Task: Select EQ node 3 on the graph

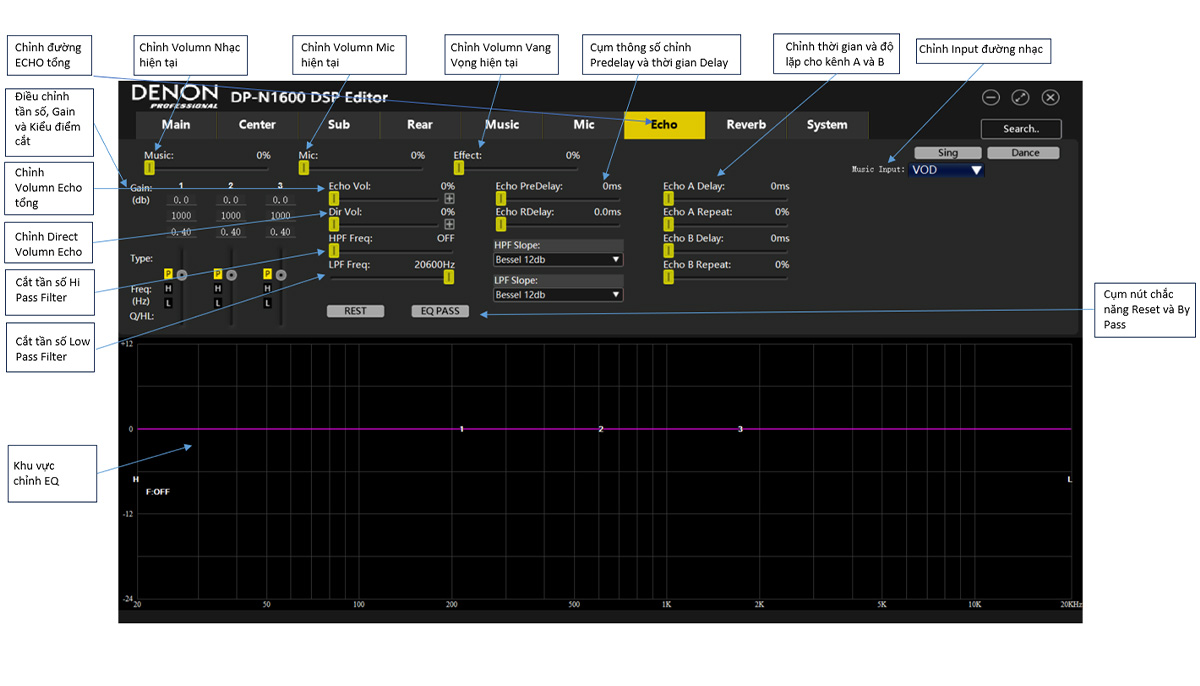Action: point(740,429)
